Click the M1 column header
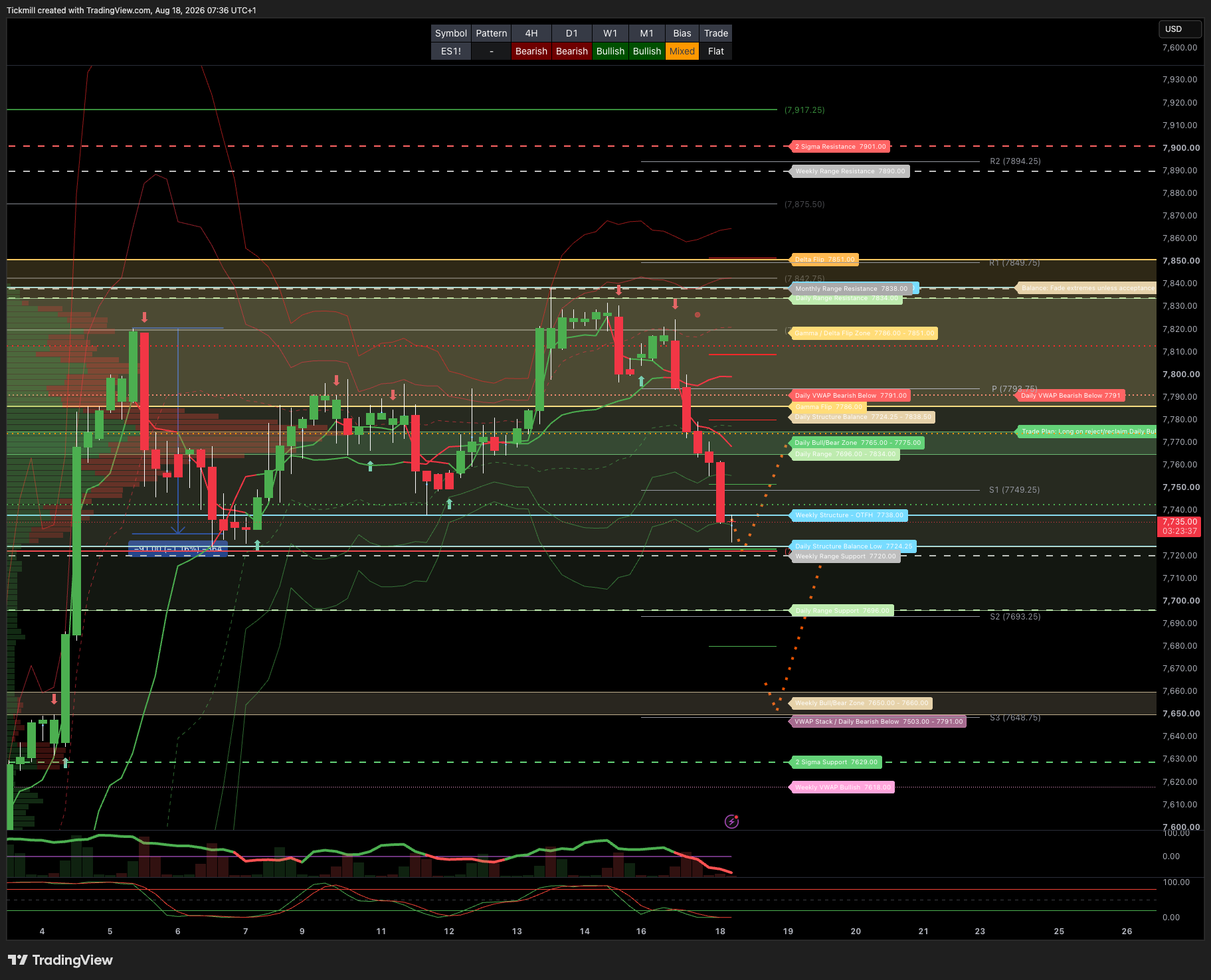Screen dimensions: 1211x980 [x=647, y=33]
